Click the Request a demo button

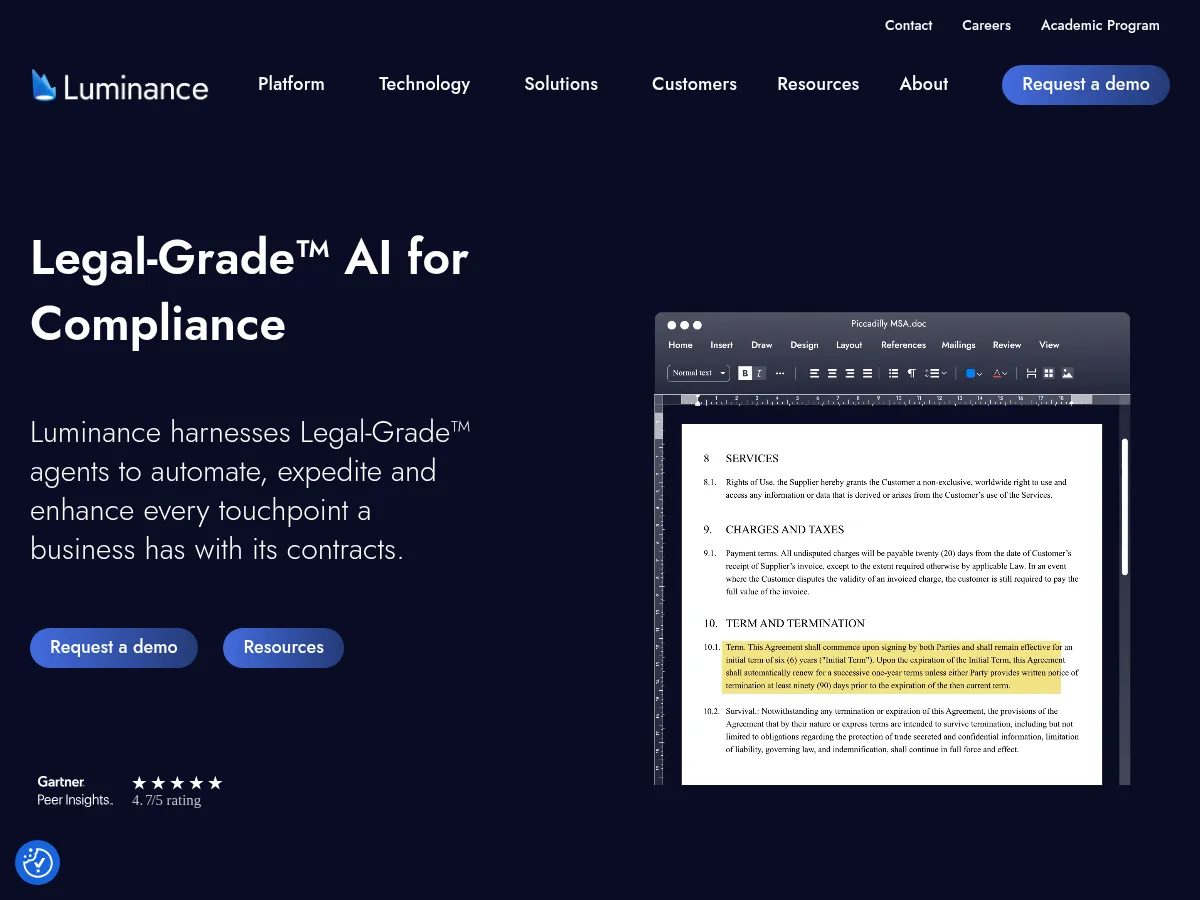[1085, 85]
